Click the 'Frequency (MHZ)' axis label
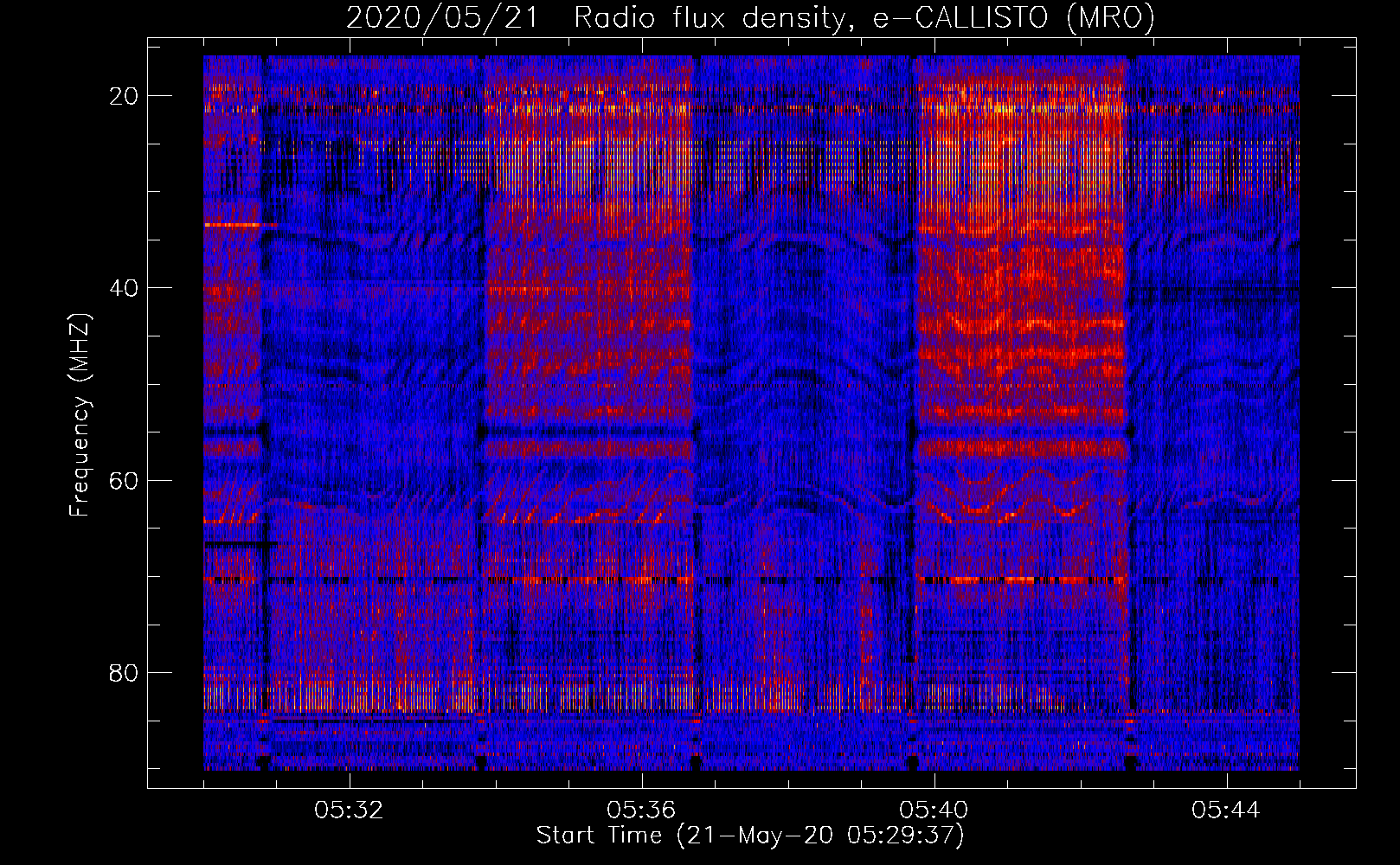Screen dimensions: 1400x865 80,414
